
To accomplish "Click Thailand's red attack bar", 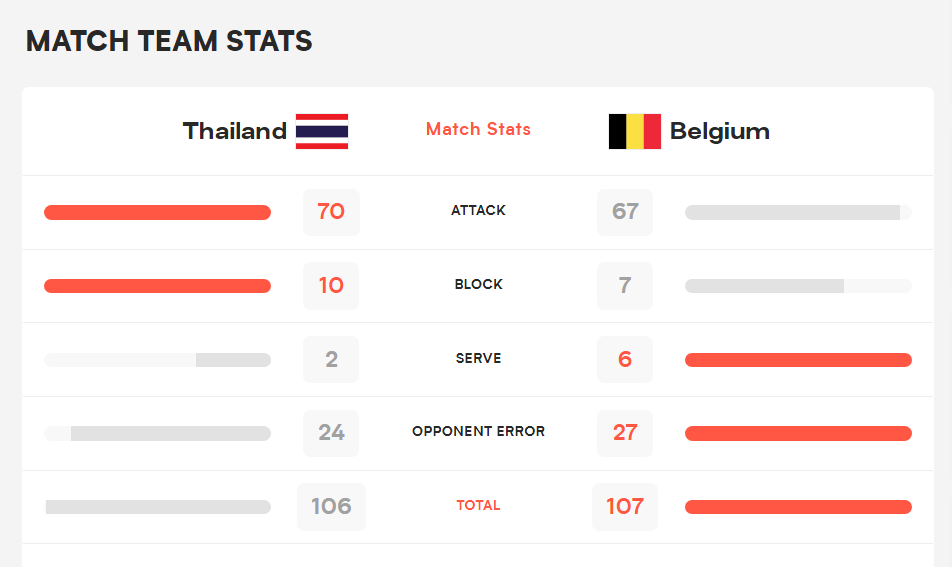I will 157,212.
